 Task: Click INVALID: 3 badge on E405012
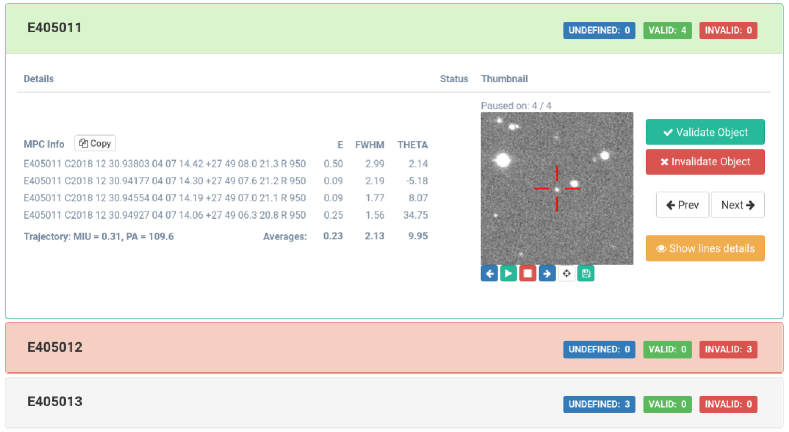coord(728,350)
